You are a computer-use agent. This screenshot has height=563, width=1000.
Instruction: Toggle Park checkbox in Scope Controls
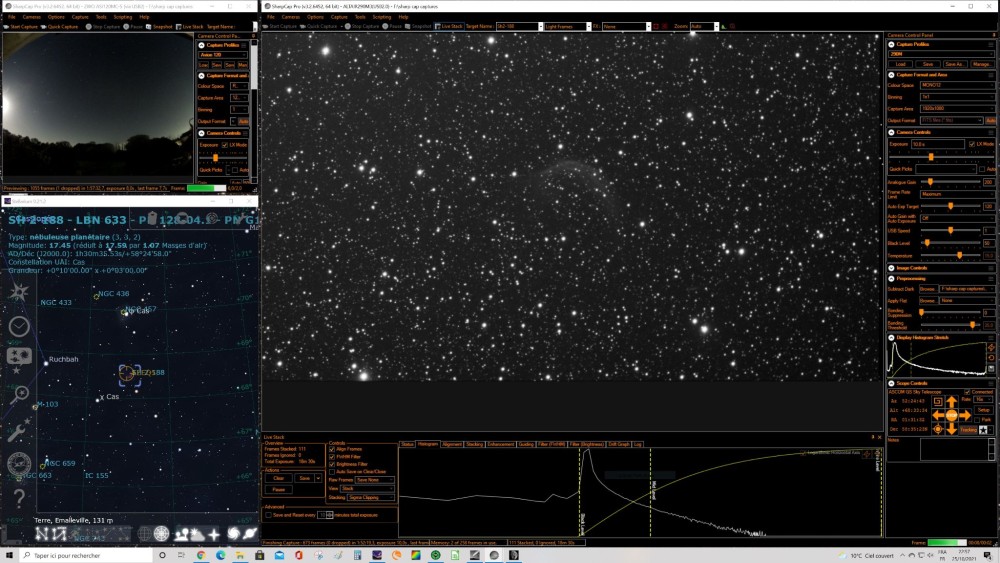977,420
